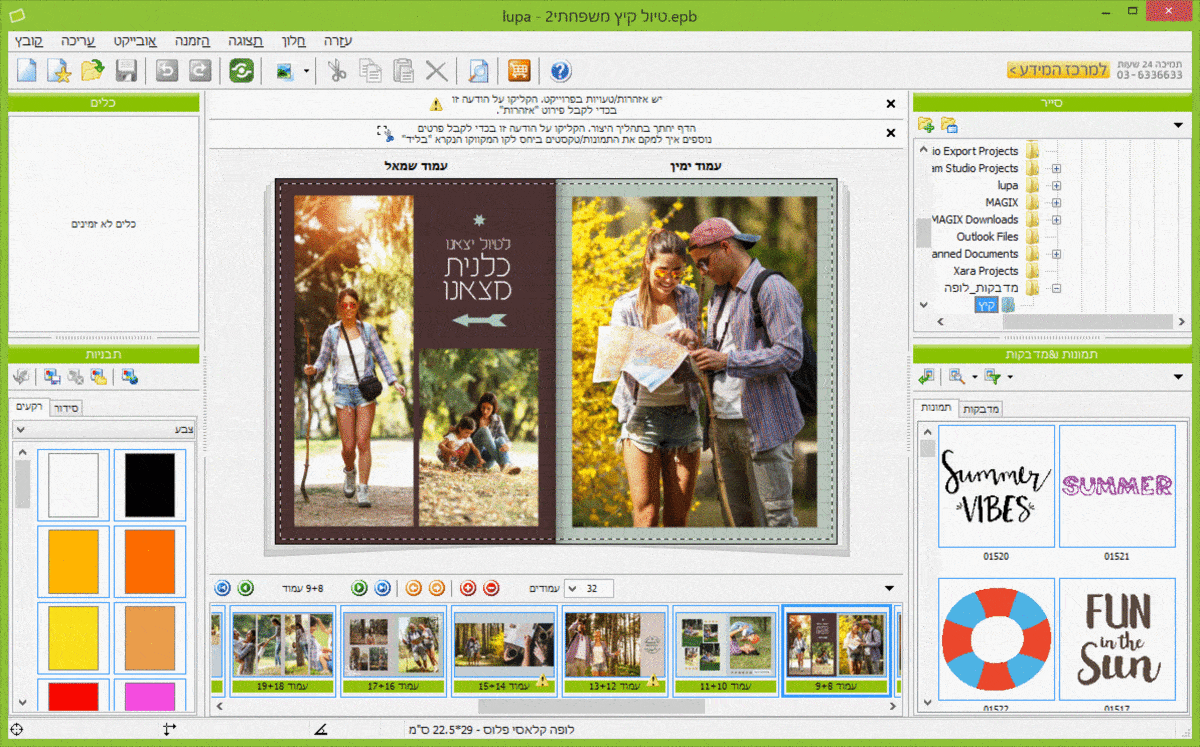Click the למרכז המידע info center button
1200x747 pixels.
[1057, 70]
